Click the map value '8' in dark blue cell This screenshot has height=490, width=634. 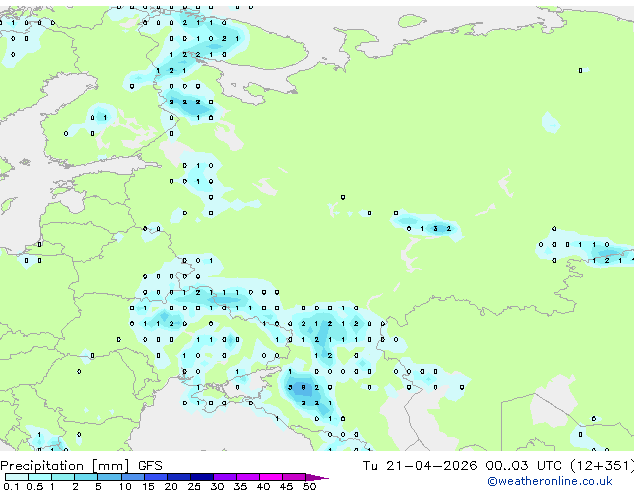click(x=303, y=387)
